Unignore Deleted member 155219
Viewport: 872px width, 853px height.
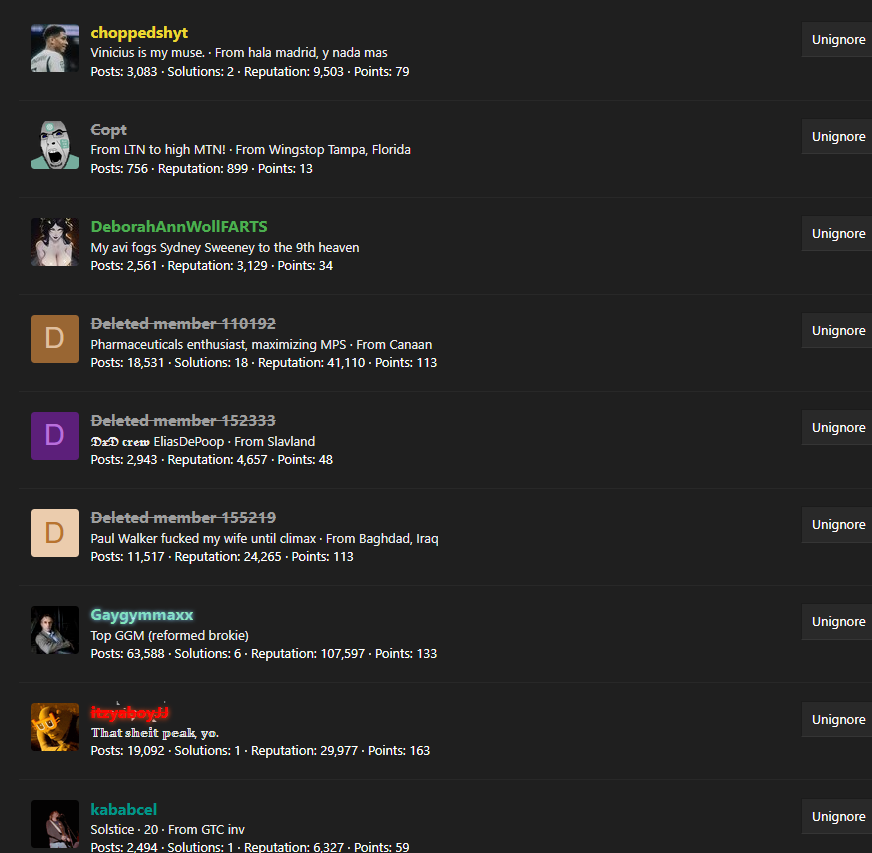[x=837, y=524]
